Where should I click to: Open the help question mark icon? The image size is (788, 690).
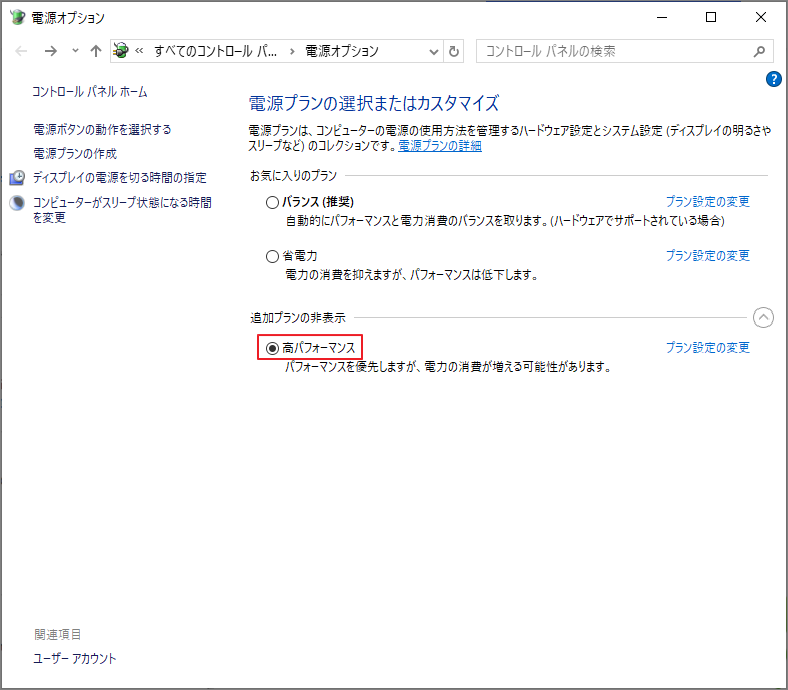773,79
